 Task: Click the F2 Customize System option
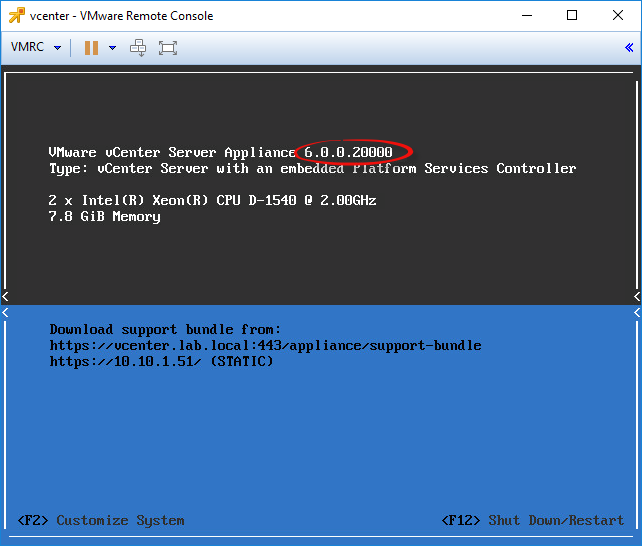point(101,520)
